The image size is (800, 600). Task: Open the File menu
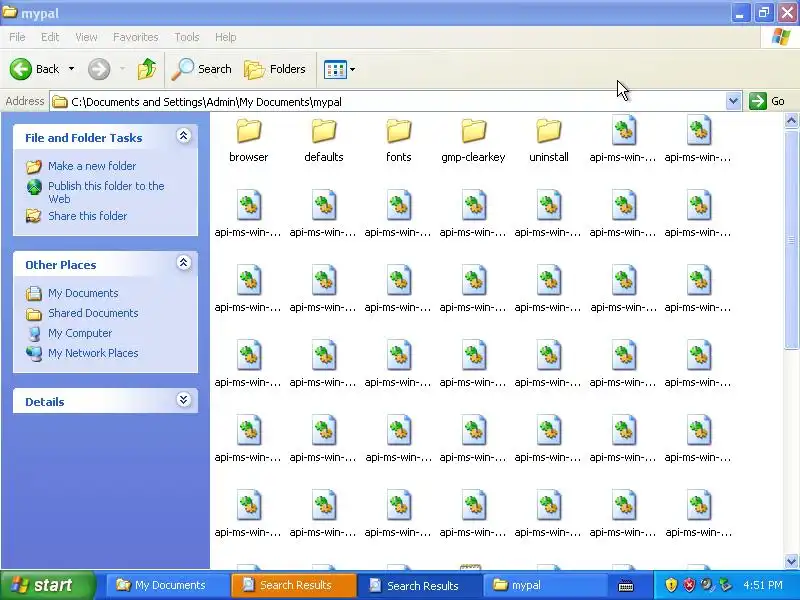click(x=17, y=37)
